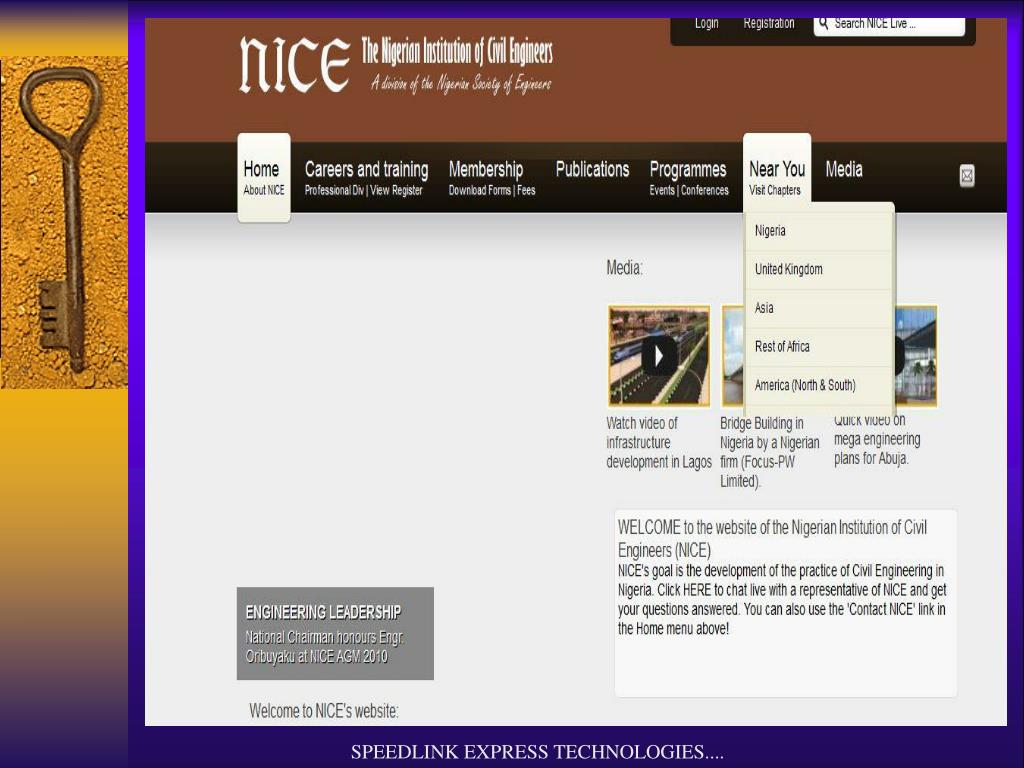Screen dimensions: 1024x768
Task: Open the Abuja mega engineering video thumbnail
Action: click(916, 356)
